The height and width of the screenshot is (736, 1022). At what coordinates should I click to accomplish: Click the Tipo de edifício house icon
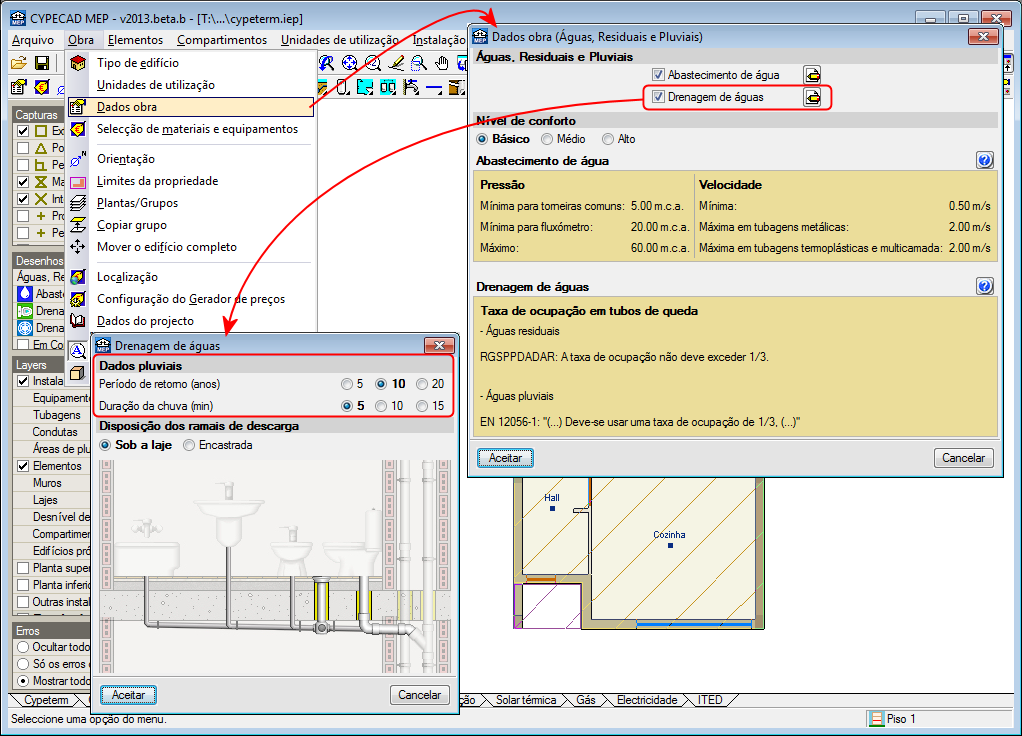[78, 63]
